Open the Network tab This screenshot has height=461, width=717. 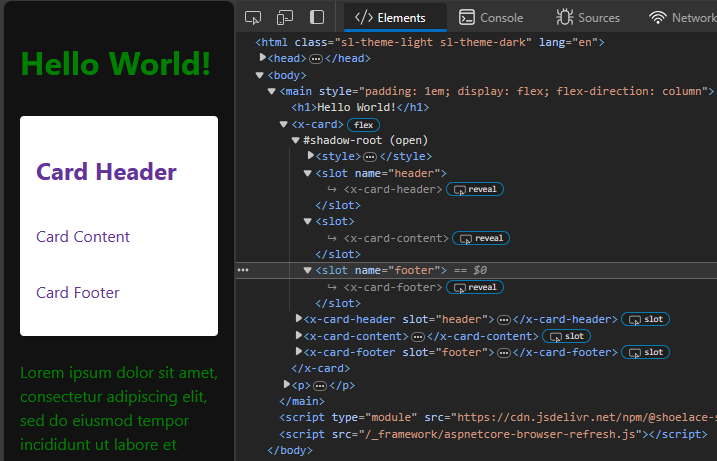pos(682,18)
